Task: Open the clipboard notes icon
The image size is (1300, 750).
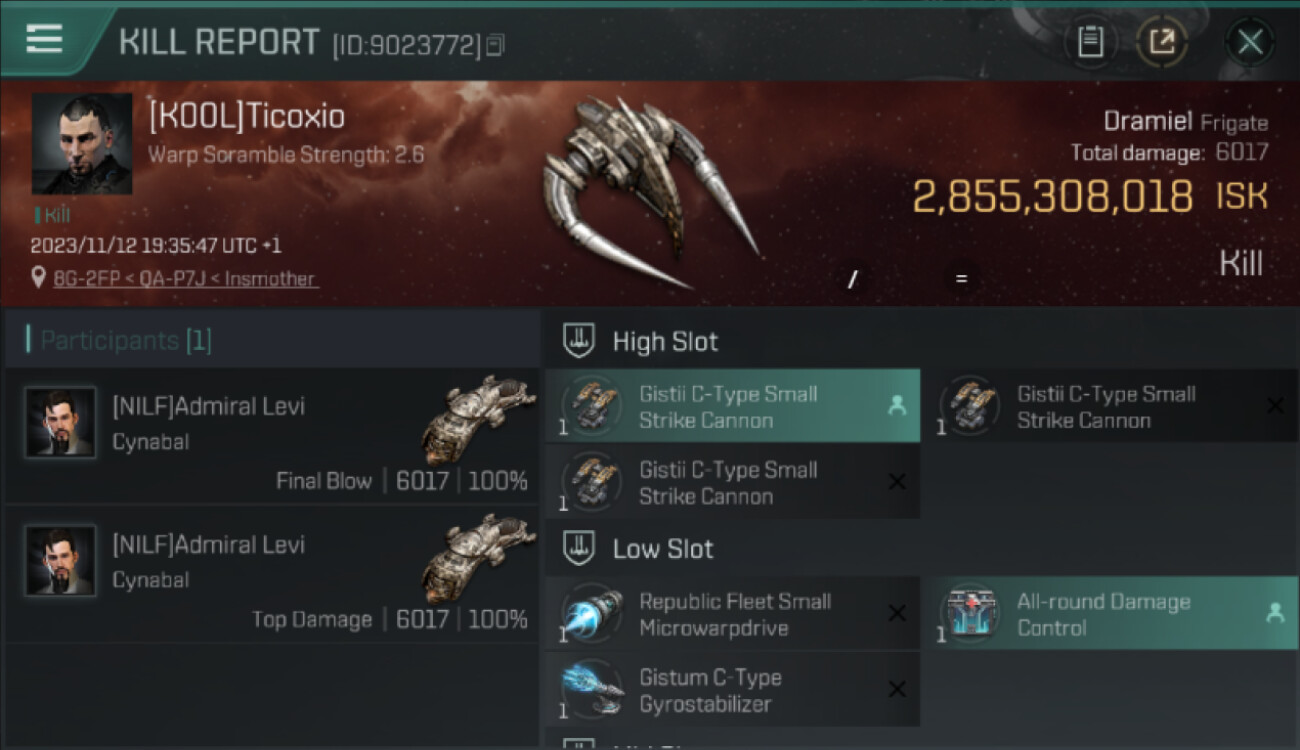Action: click(x=1090, y=42)
